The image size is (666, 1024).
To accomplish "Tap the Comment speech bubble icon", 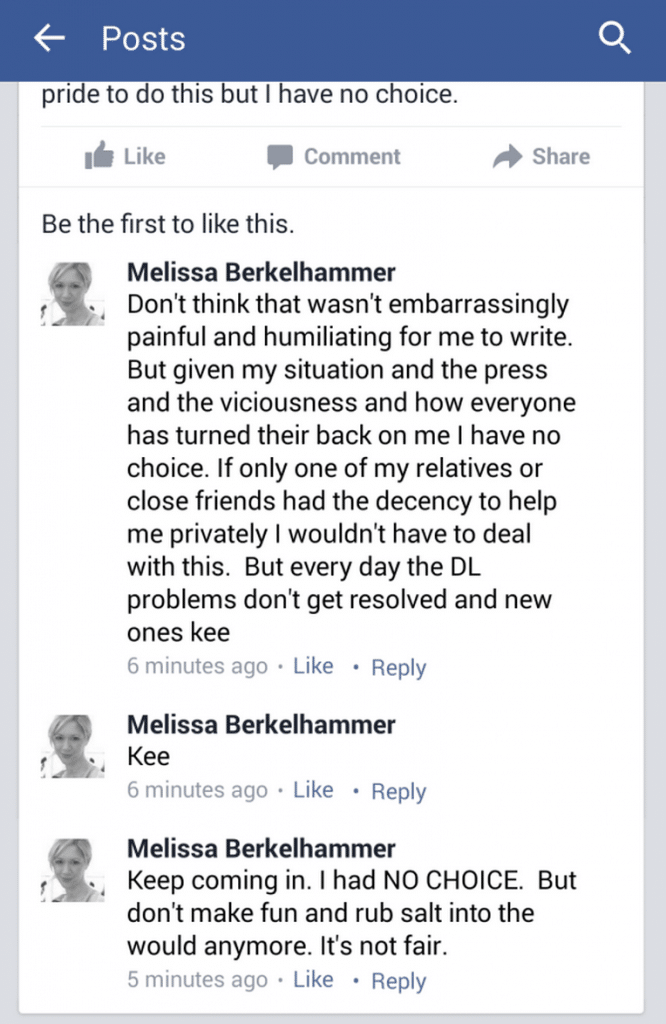I will (x=279, y=157).
